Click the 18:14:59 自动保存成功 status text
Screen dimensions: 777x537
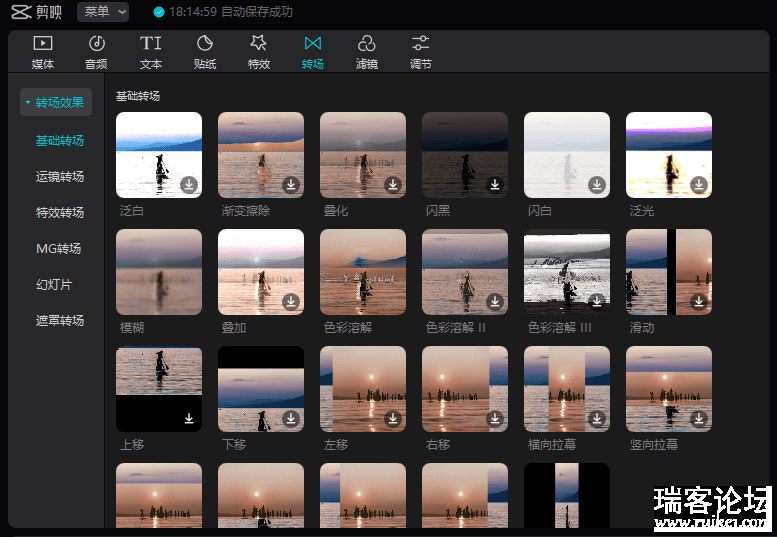point(231,12)
